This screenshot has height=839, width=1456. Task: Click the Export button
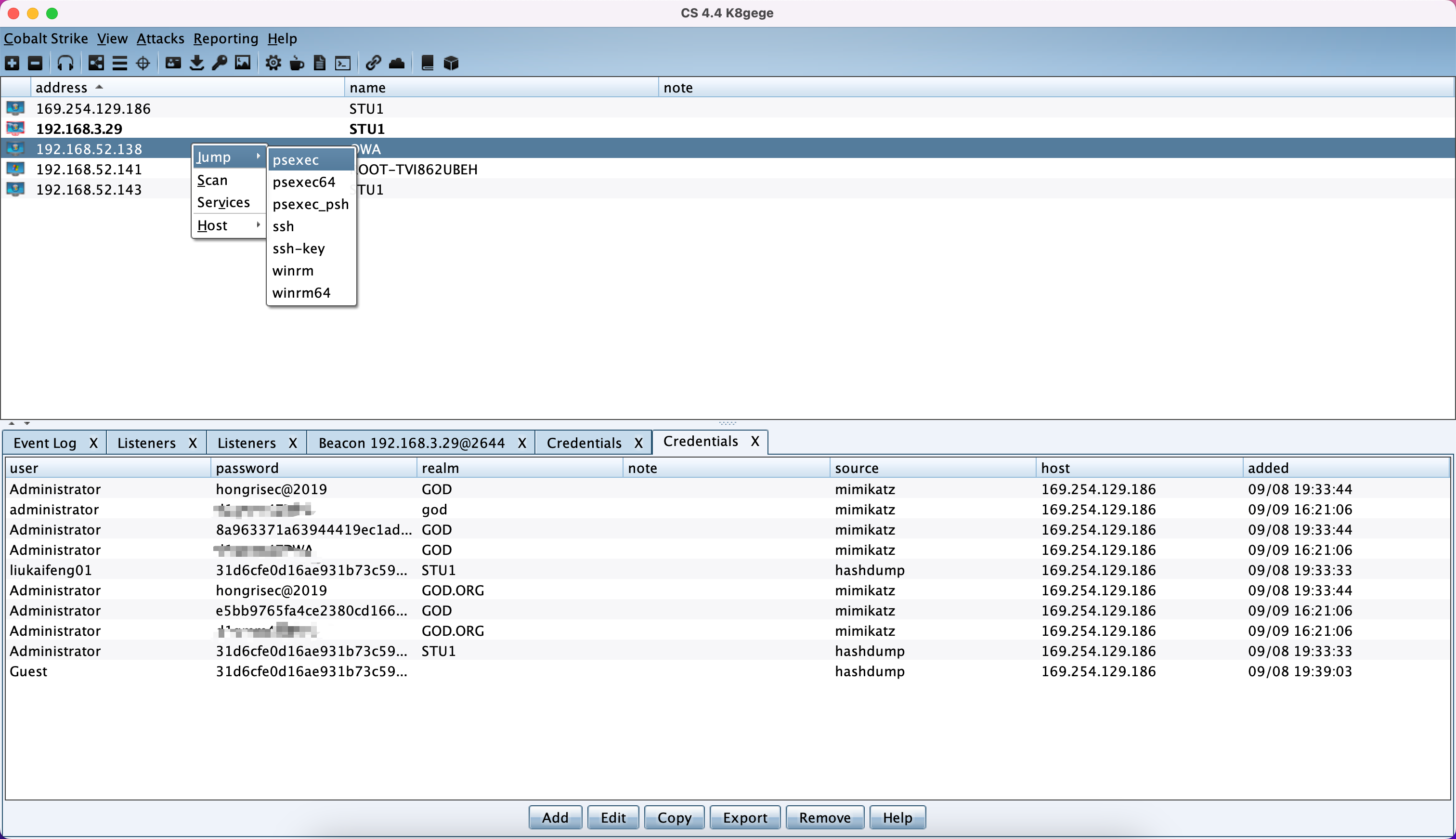pos(745,817)
